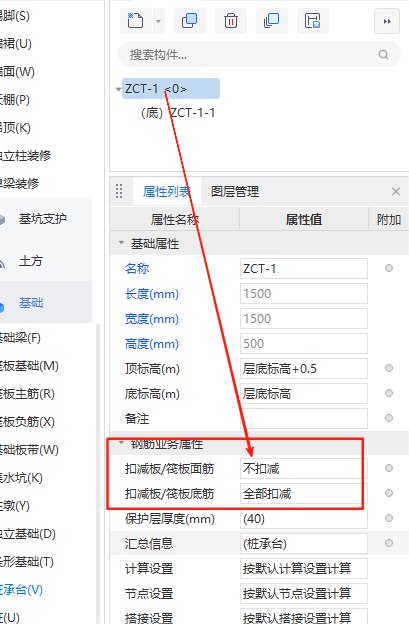
Task: Click the 属性值 column header
Action: point(304,219)
